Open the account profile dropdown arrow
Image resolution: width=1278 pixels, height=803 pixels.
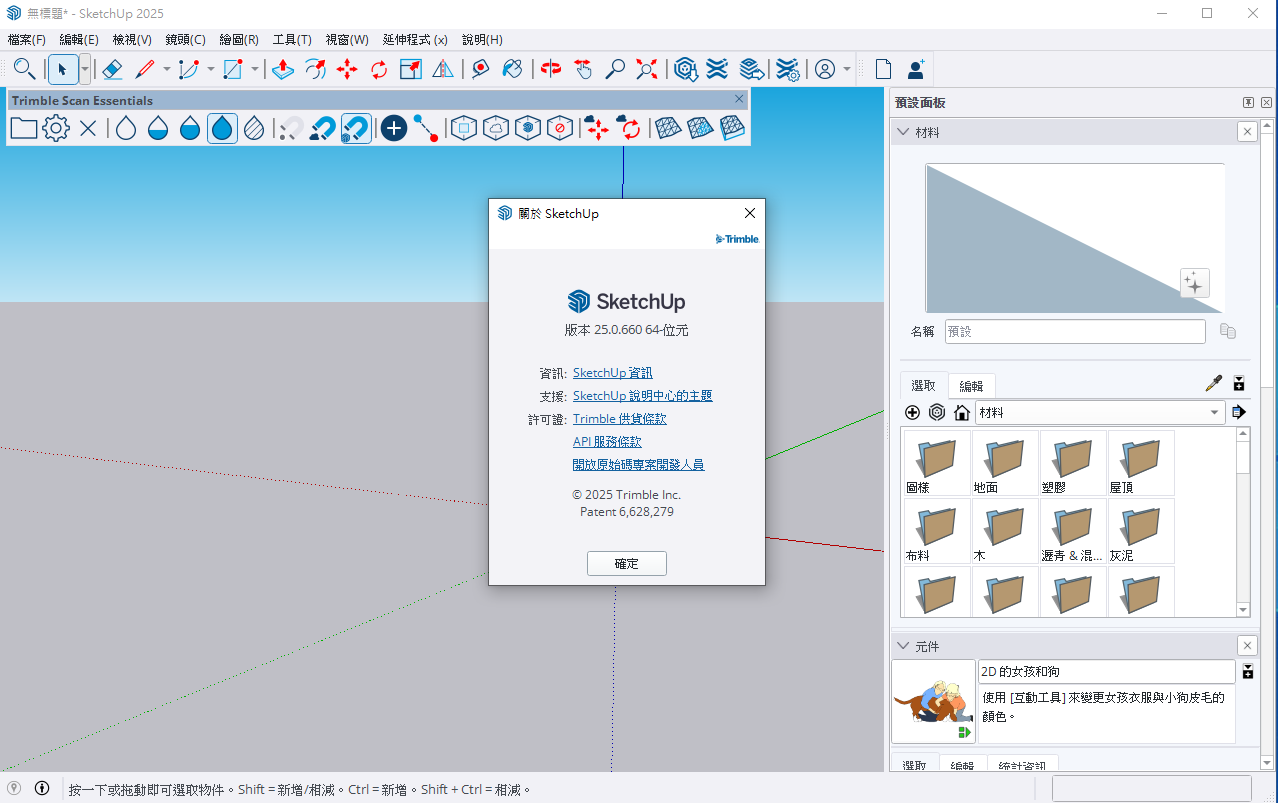[x=847, y=69]
